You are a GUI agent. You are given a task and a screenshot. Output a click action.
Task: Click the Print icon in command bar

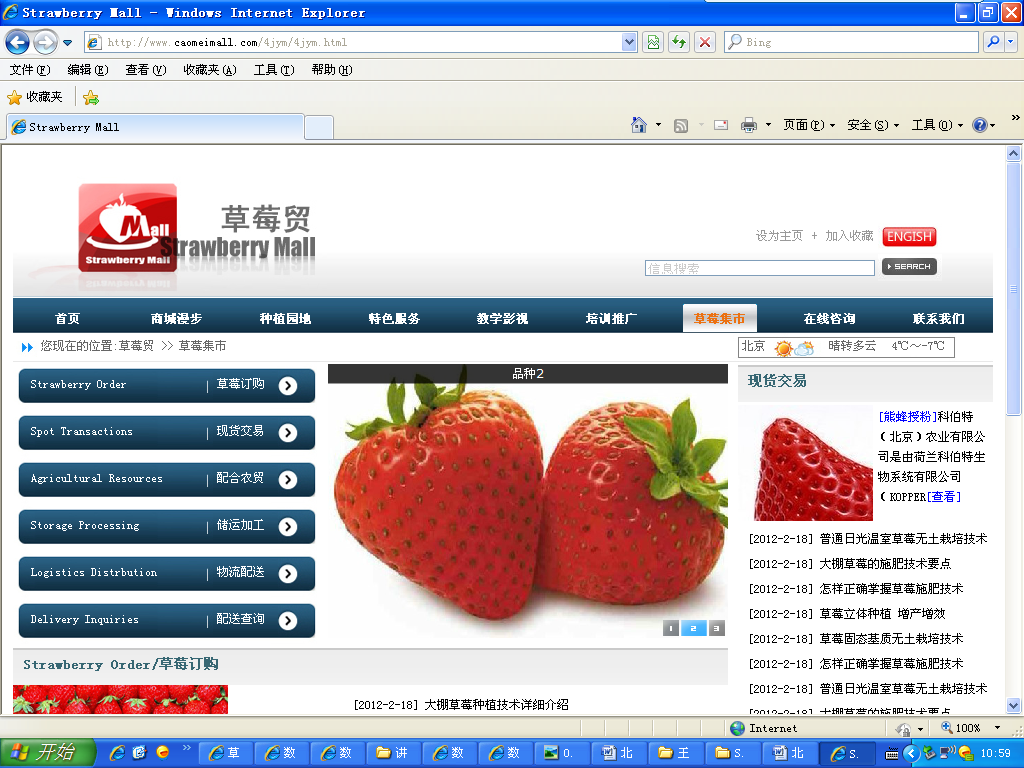[748, 125]
